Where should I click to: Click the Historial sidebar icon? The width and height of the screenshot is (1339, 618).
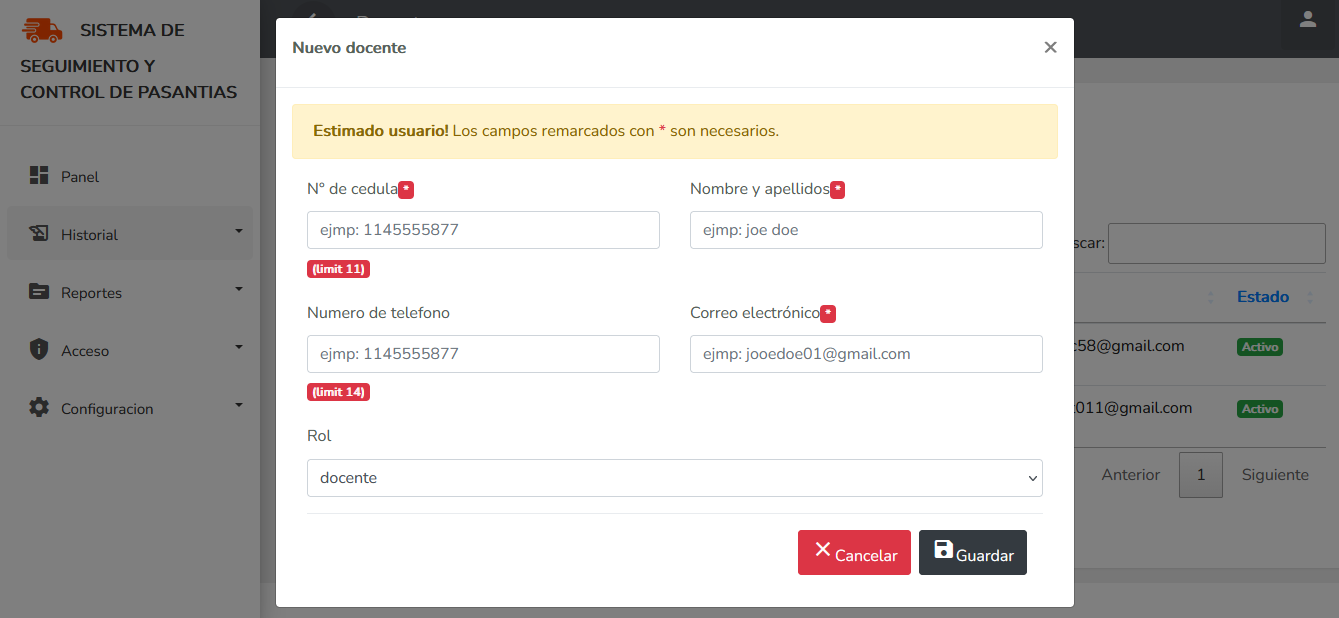pyautogui.click(x=39, y=234)
